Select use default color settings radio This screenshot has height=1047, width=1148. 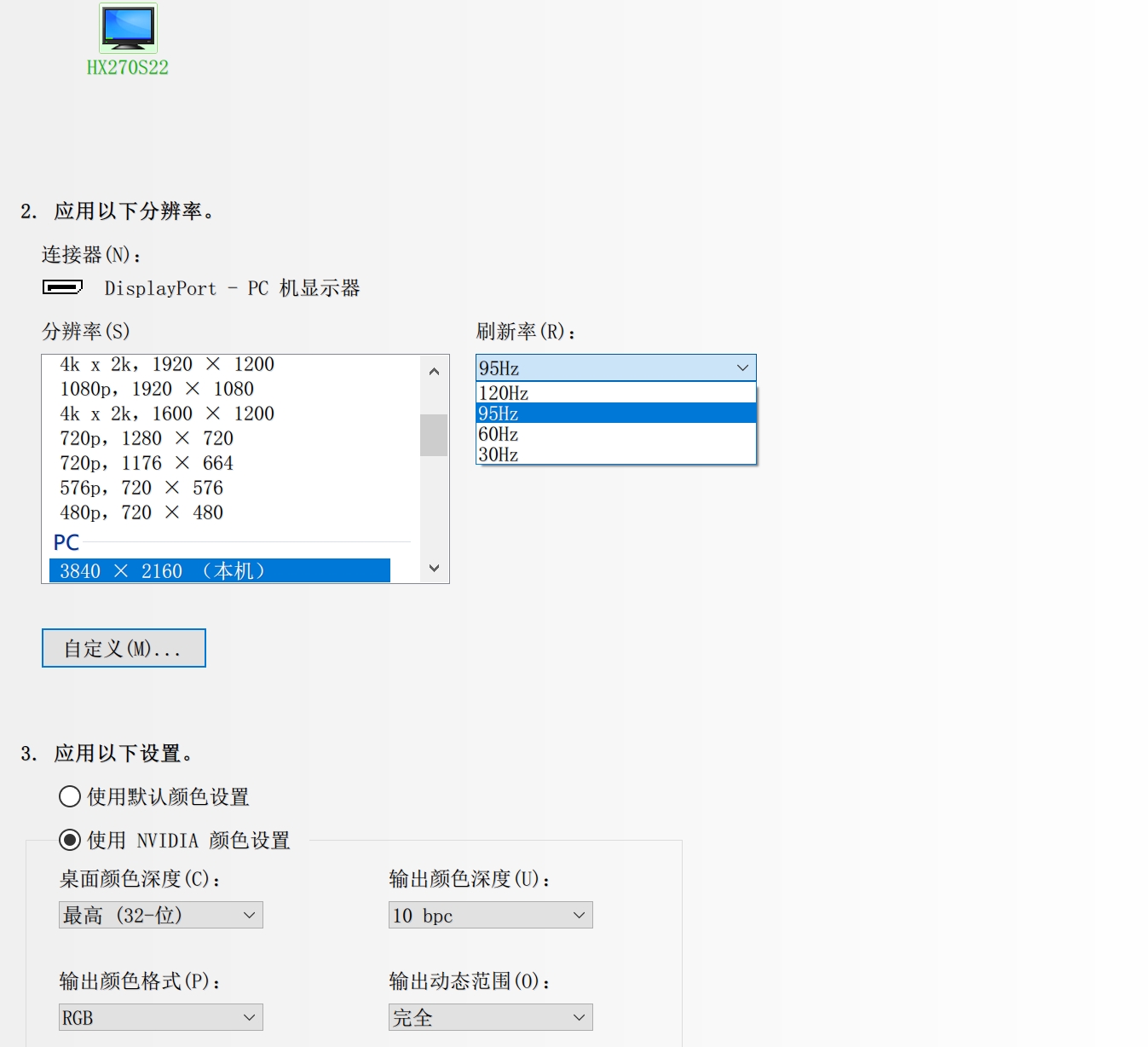70,796
